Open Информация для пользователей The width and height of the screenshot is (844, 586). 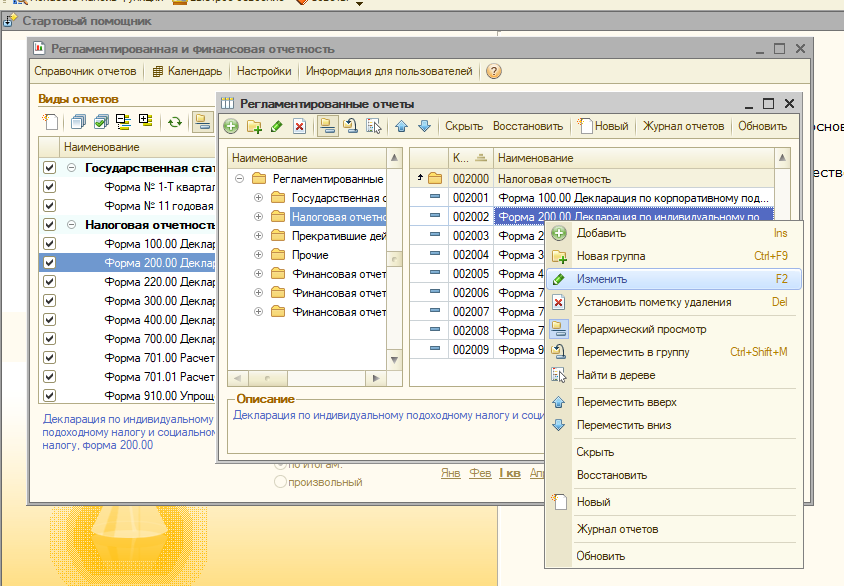pos(389,71)
